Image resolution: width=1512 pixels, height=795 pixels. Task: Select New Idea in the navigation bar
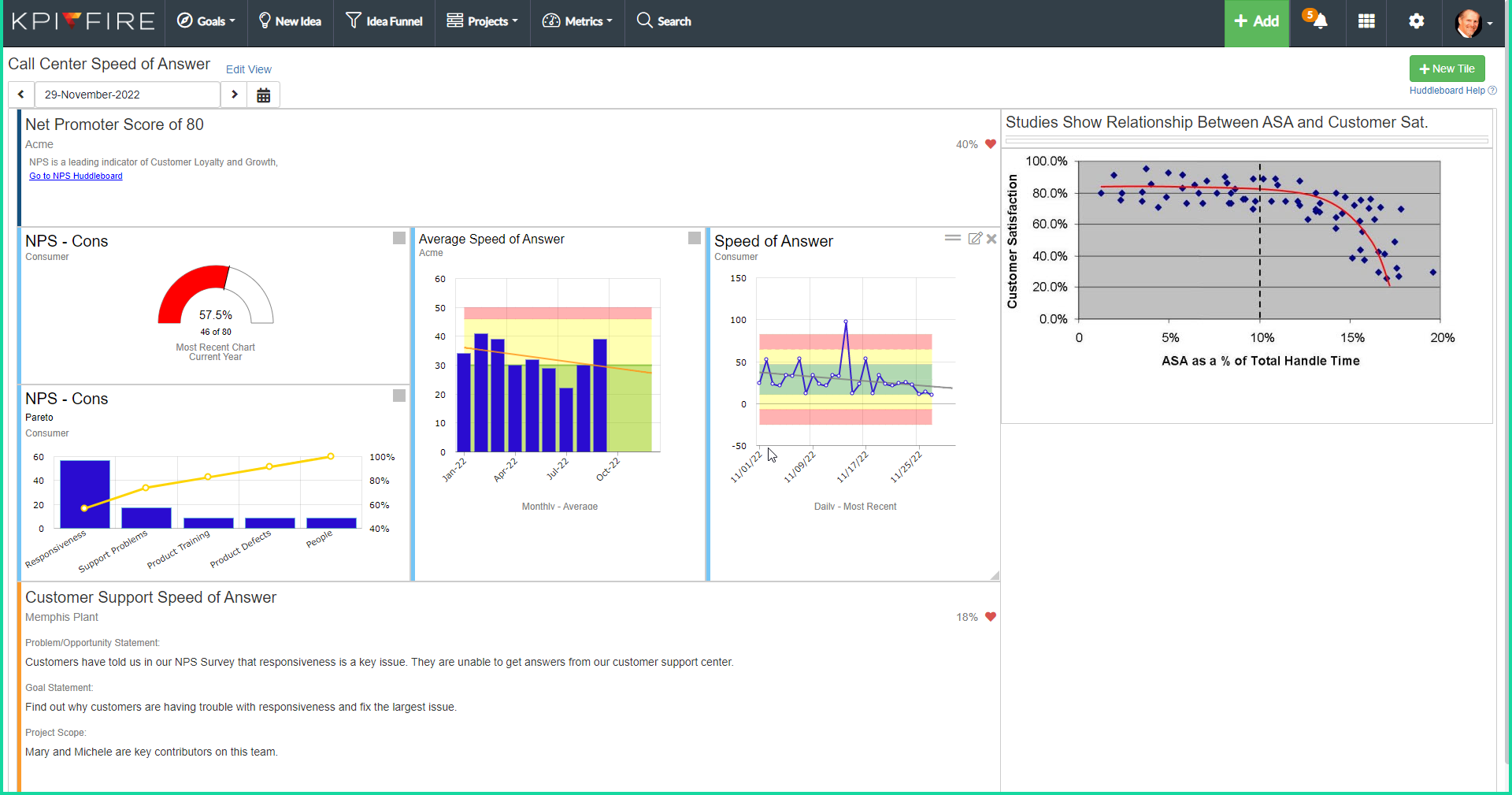click(x=290, y=21)
